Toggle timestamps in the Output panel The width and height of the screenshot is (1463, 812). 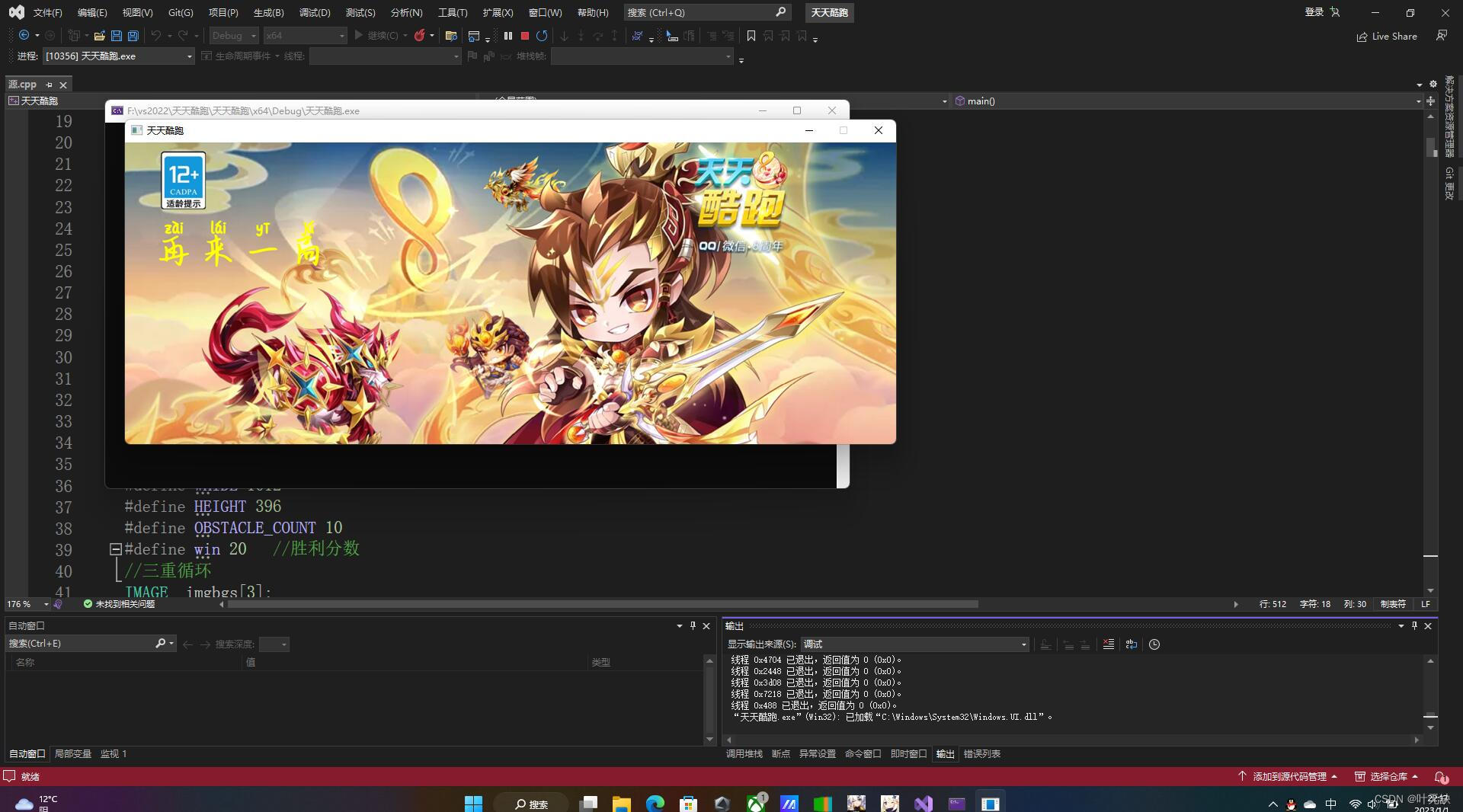(x=1154, y=644)
